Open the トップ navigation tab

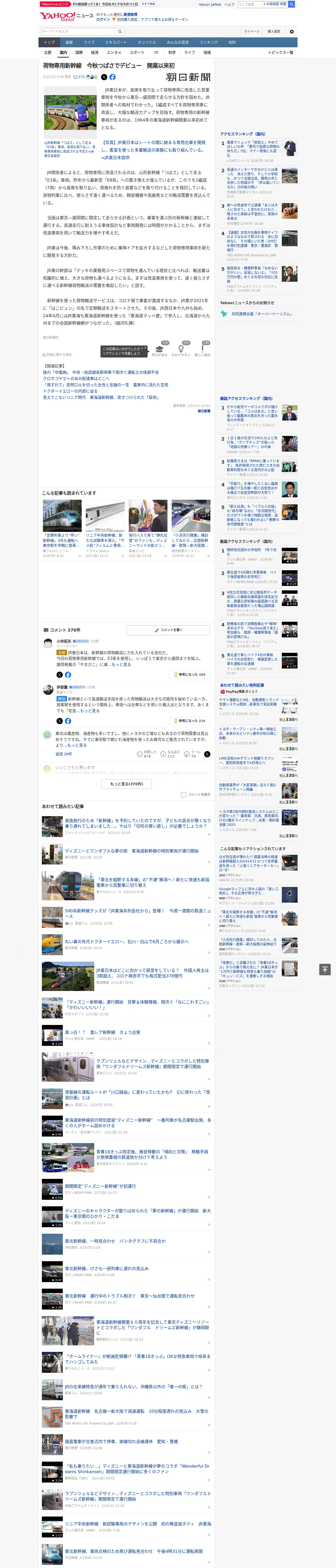click(49, 43)
